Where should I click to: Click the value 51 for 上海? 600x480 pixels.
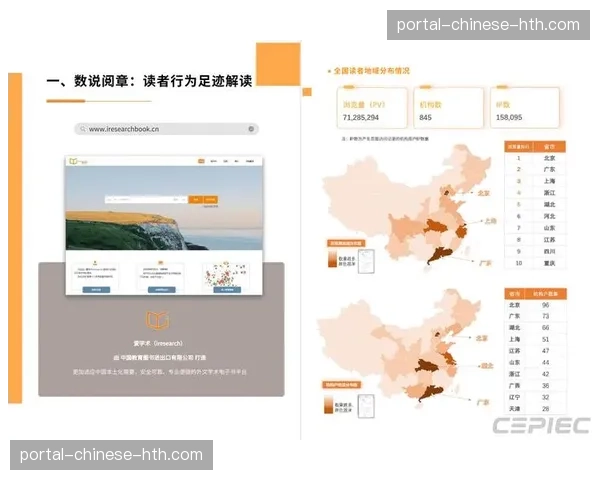tap(546, 340)
